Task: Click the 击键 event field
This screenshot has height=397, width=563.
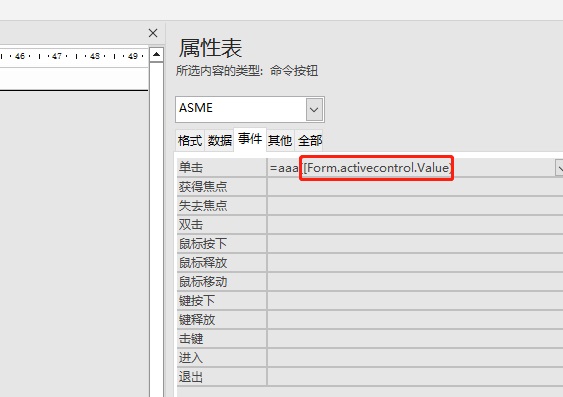Action: pos(415,339)
